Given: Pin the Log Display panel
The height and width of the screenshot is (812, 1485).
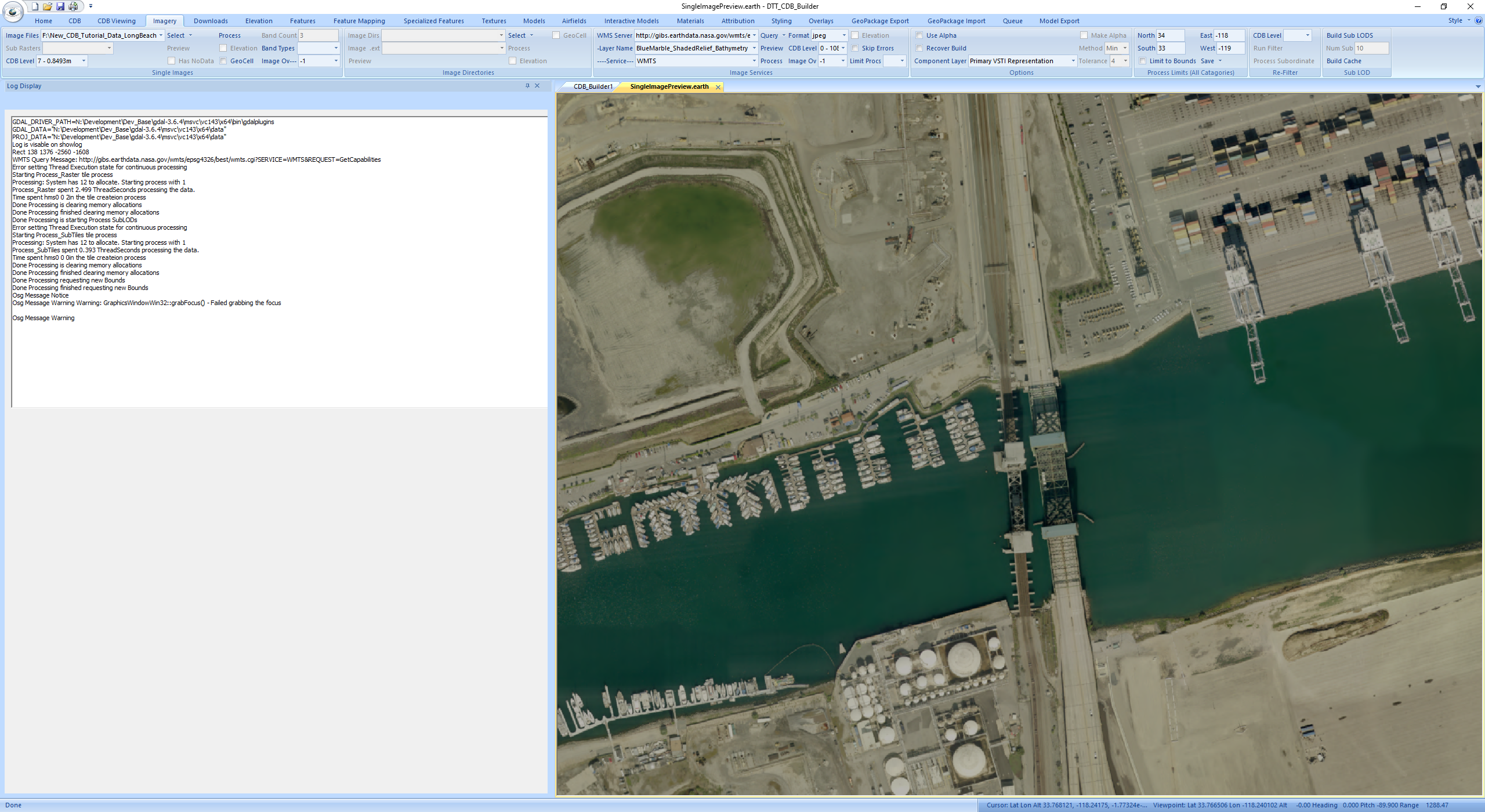Looking at the screenshot, I should click(x=527, y=86).
